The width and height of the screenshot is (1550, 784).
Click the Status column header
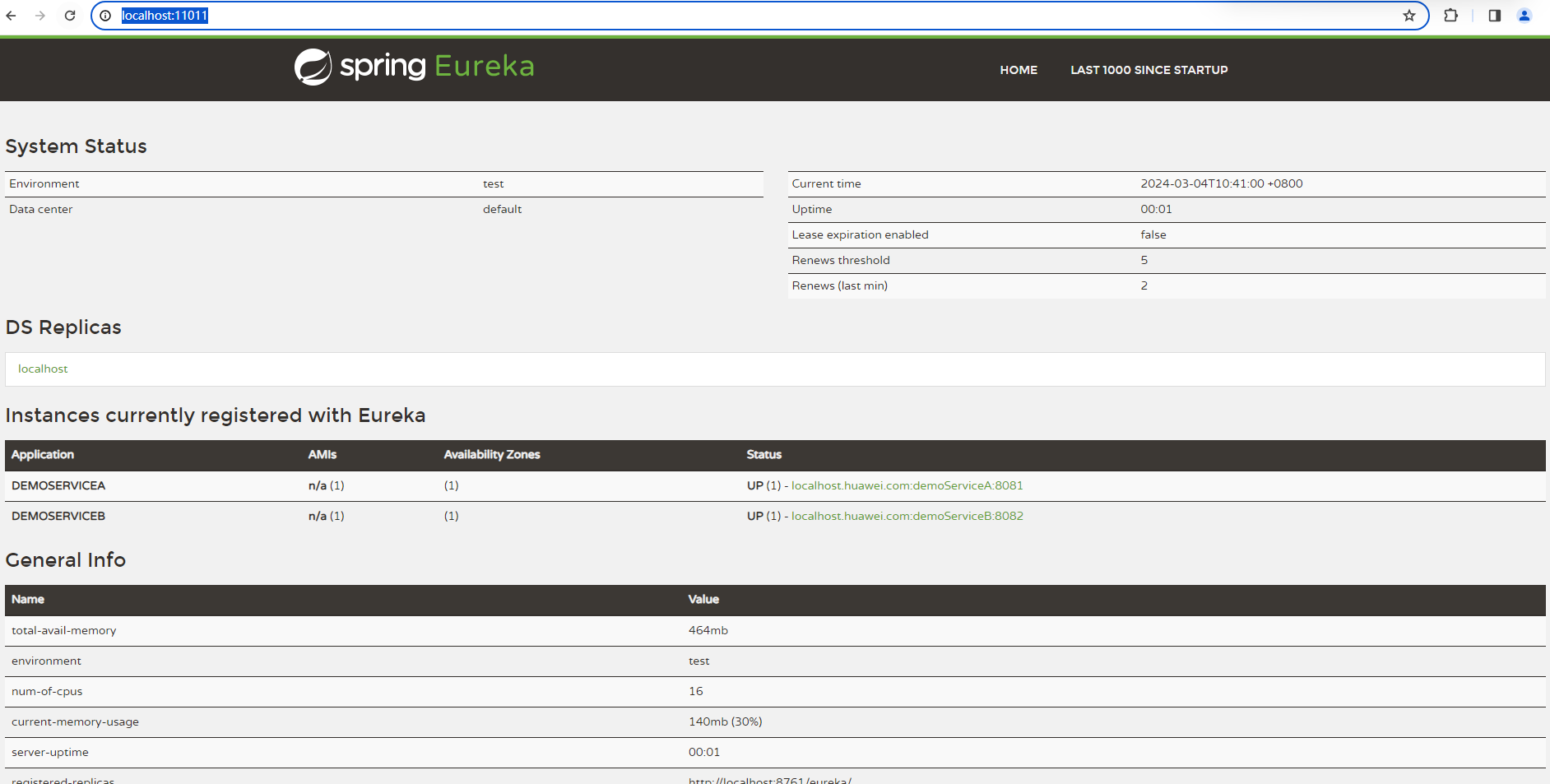[x=763, y=454]
